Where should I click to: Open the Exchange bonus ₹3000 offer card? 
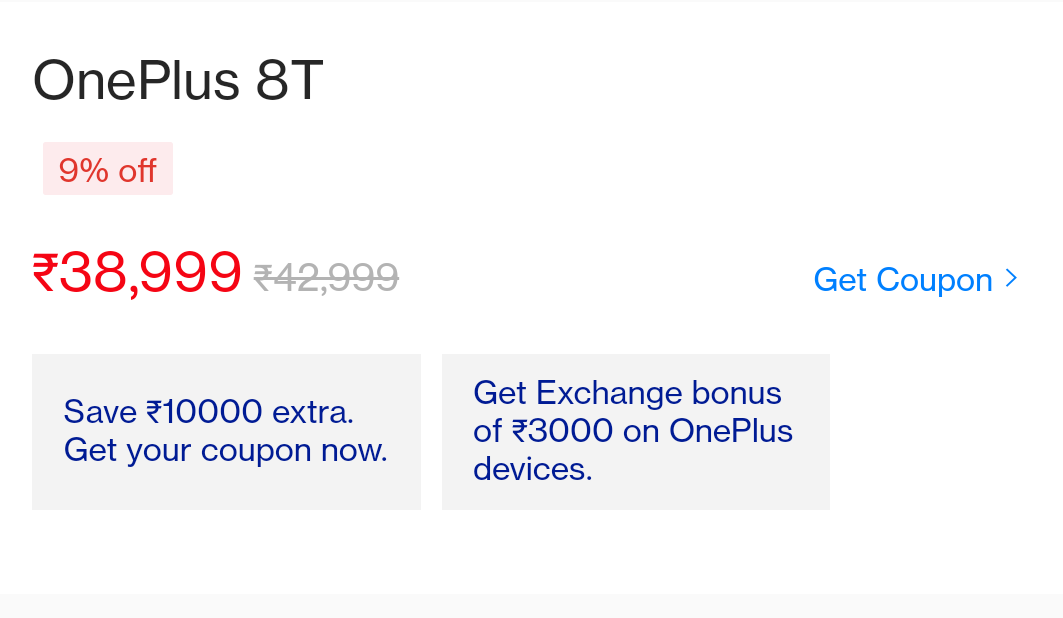pos(636,432)
